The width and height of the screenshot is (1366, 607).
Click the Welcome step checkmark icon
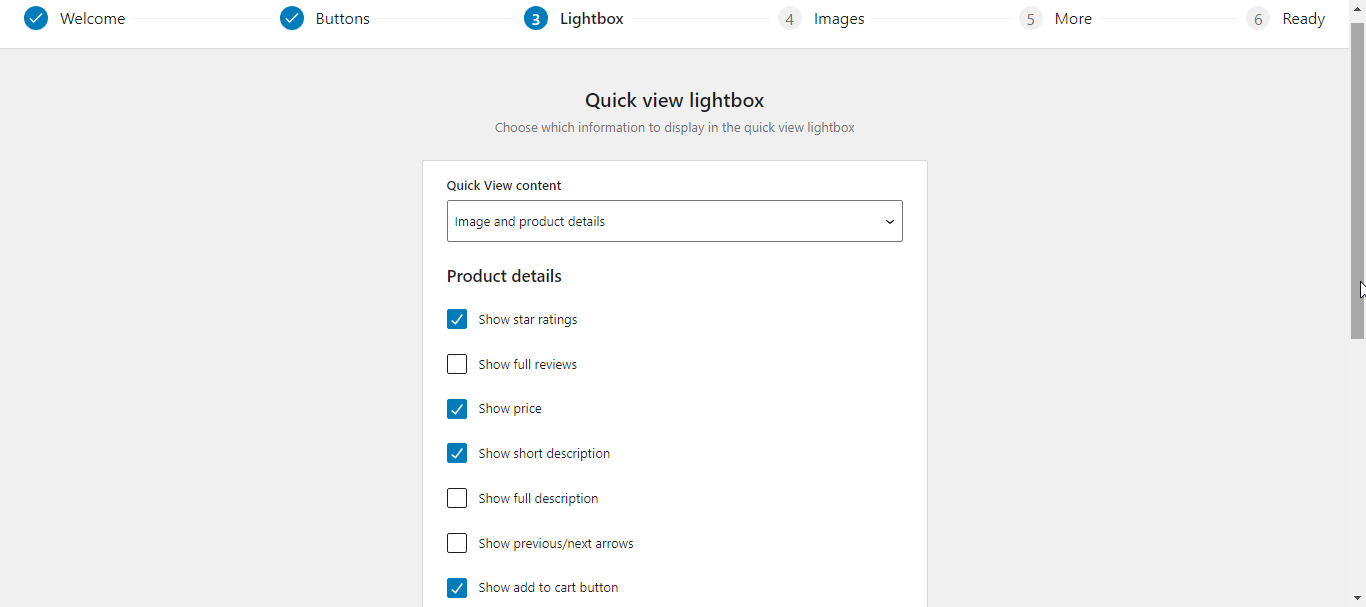point(36,18)
